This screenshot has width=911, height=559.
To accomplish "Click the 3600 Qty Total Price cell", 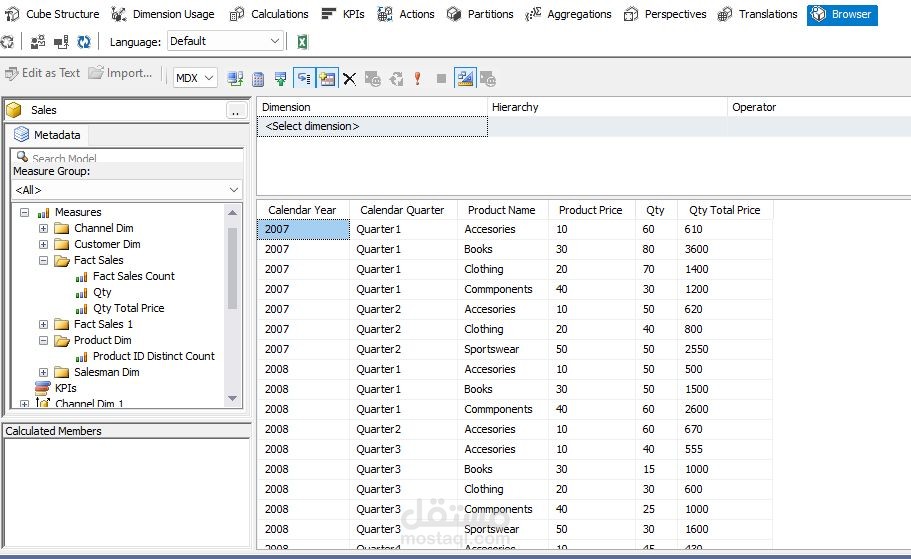I will [725, 249].
